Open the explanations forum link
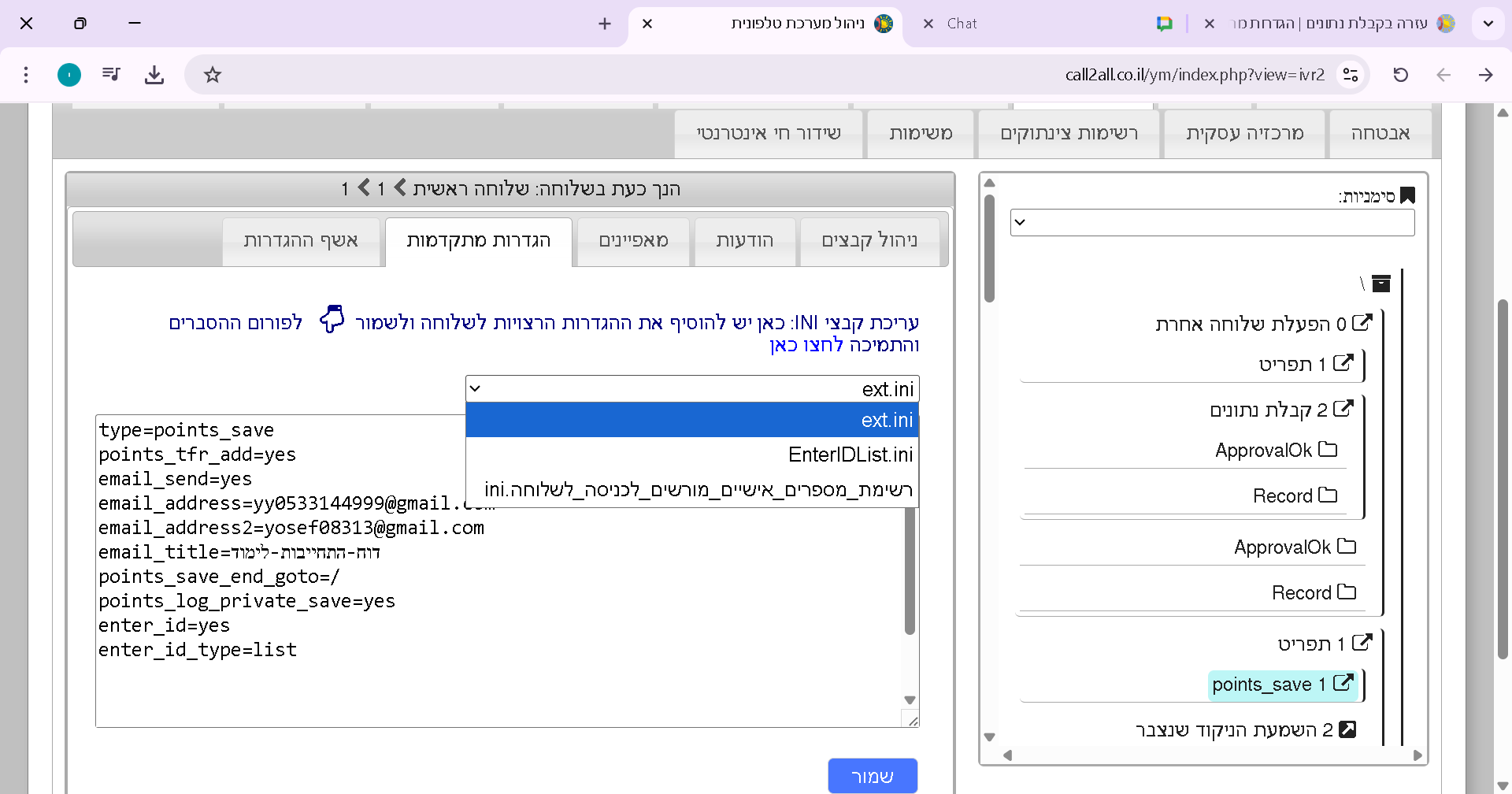 point(235,323)
